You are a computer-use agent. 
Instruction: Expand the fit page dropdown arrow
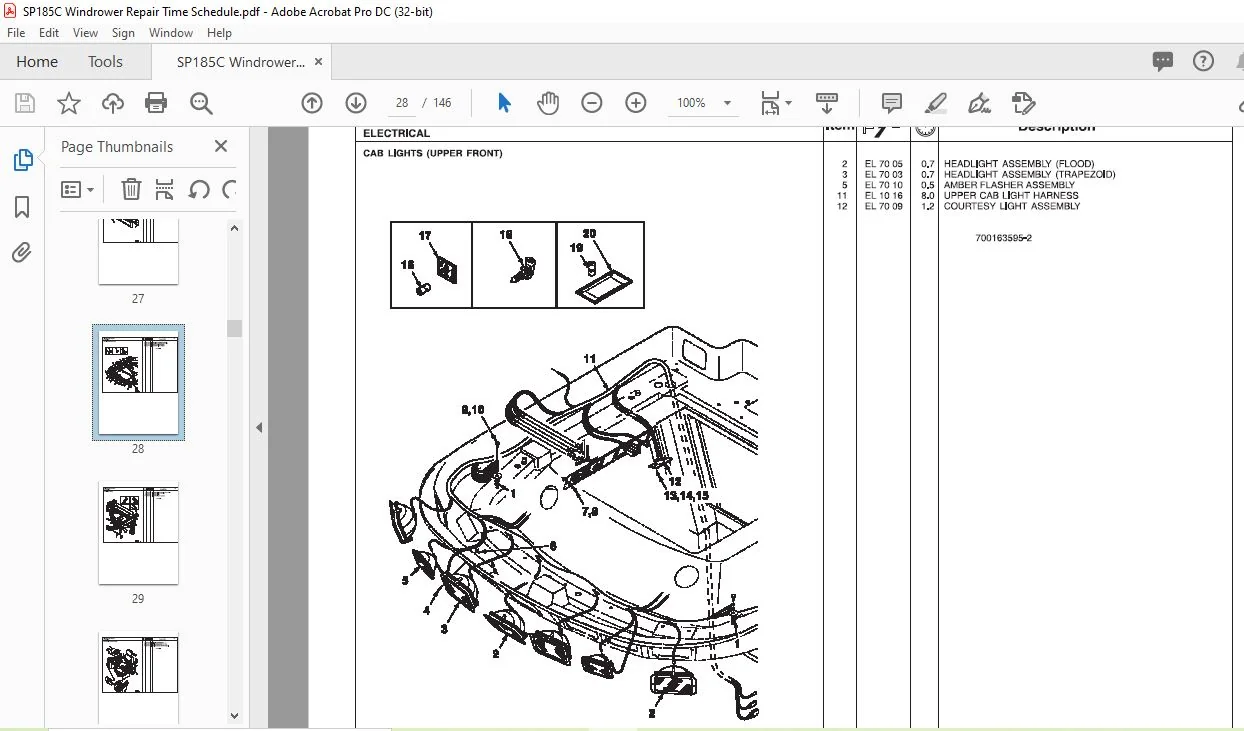click(x=788, y=103)
